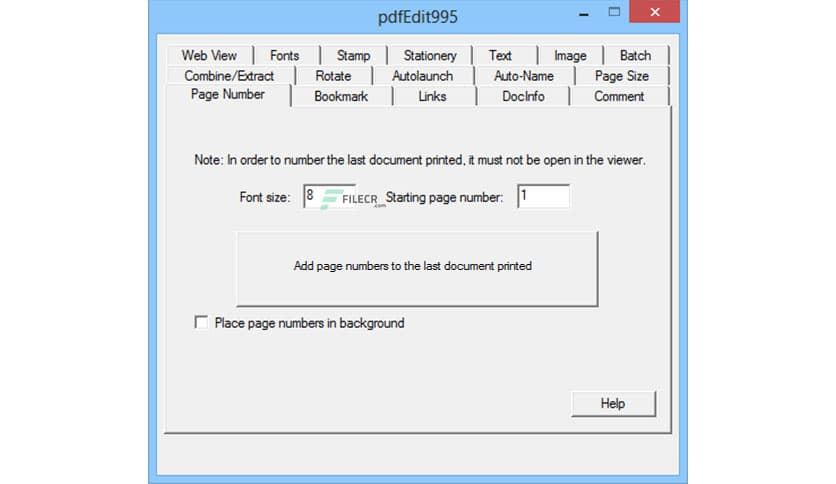Select the Bookmark tab
This screenshot has height=484, width=836.
click(x=341, y=96)
